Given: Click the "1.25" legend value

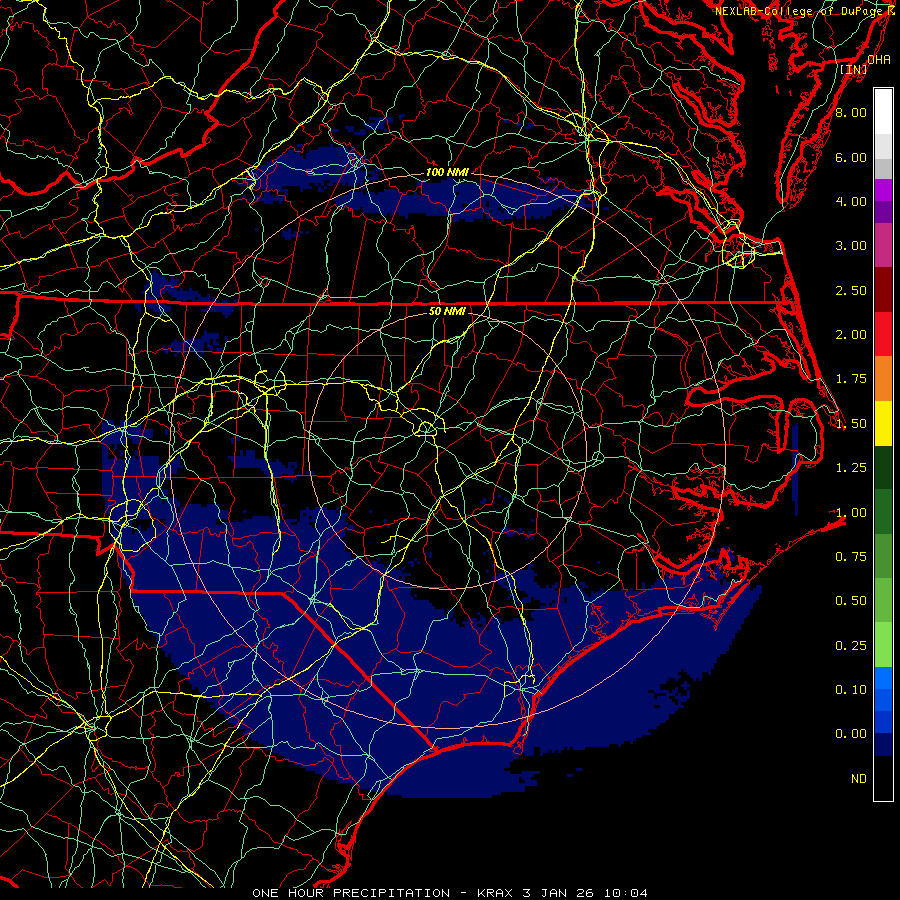Looking at the screenshot, I should tap(851, 468).
